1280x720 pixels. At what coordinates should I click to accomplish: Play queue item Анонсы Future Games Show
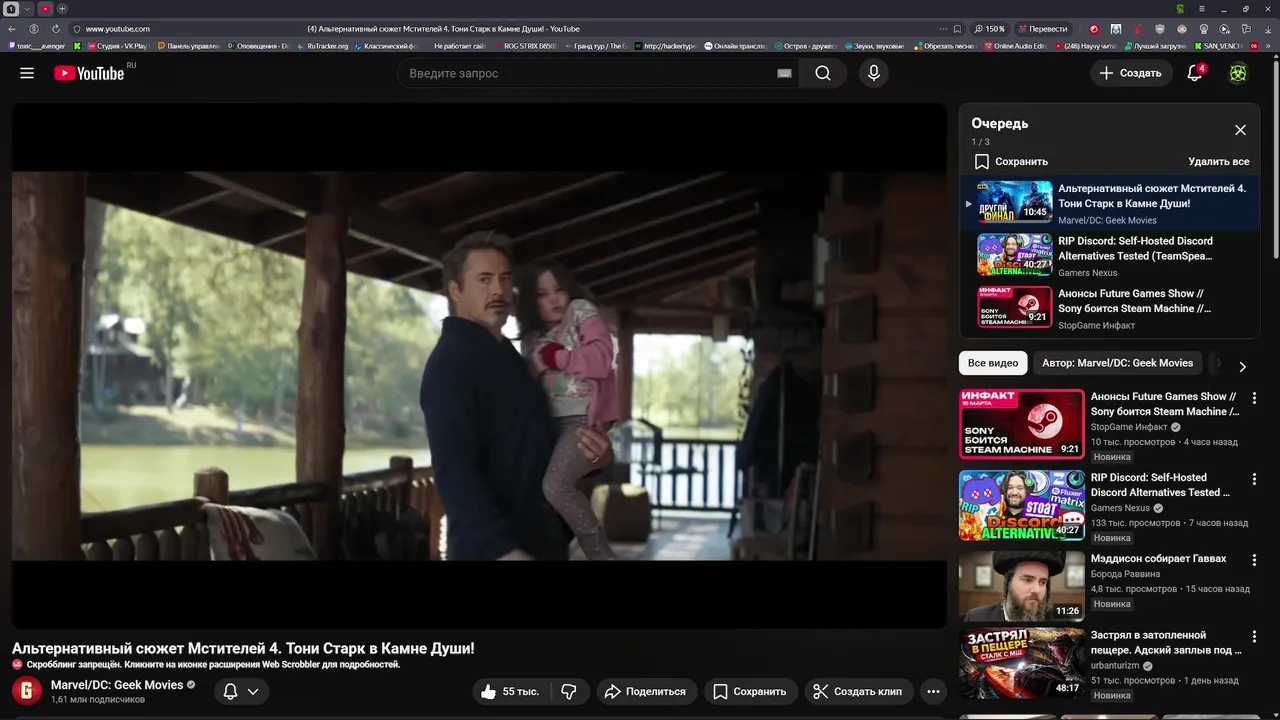point(1110,308)
